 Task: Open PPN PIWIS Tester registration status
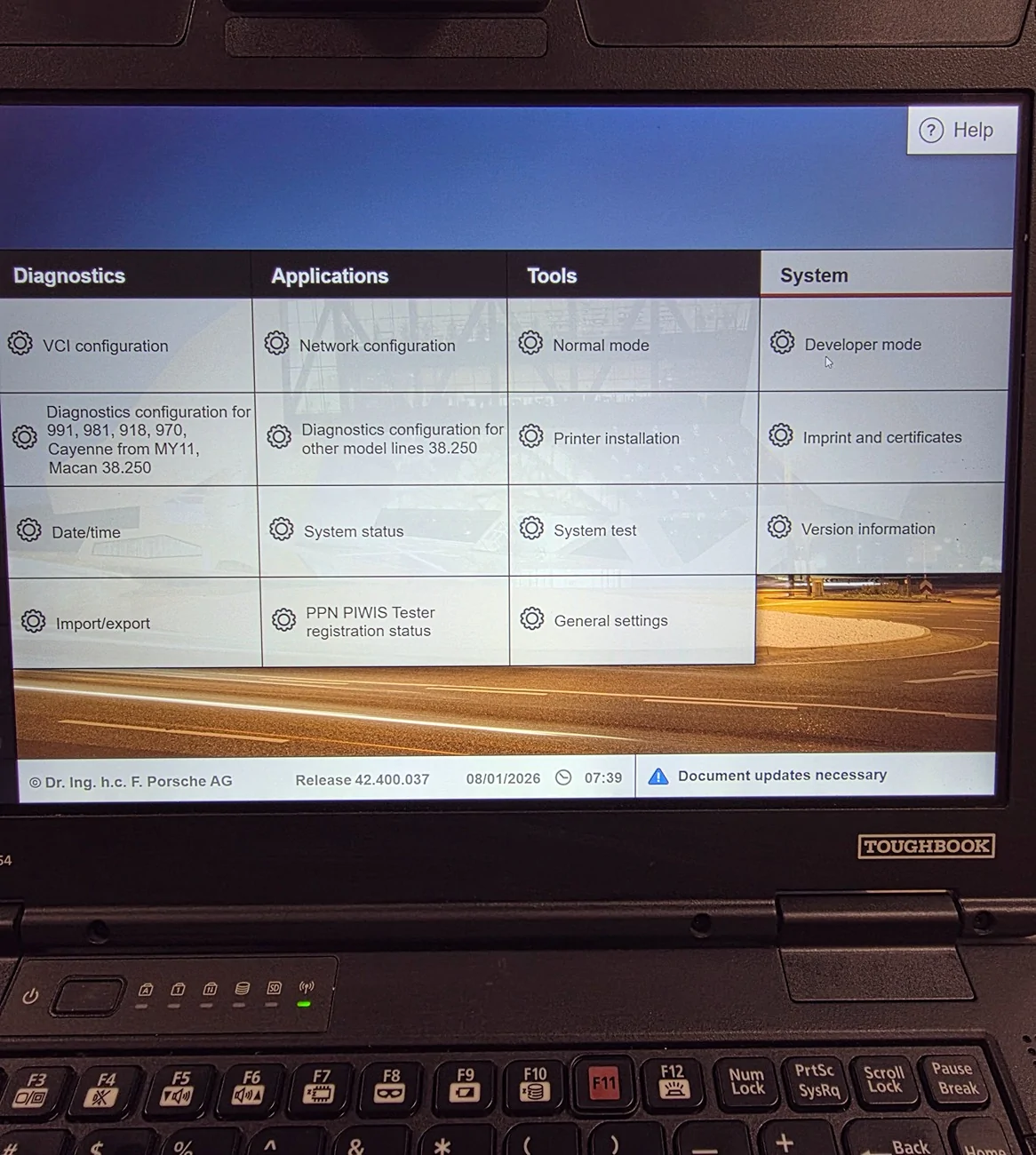[x=386, y=621]
